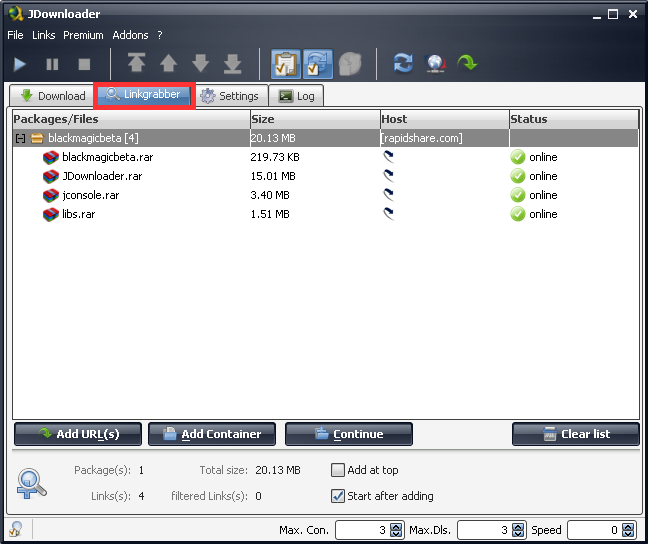Select jconsole.rar file
Viewport: 648px width, 544px height.
[x=91, y=195]
